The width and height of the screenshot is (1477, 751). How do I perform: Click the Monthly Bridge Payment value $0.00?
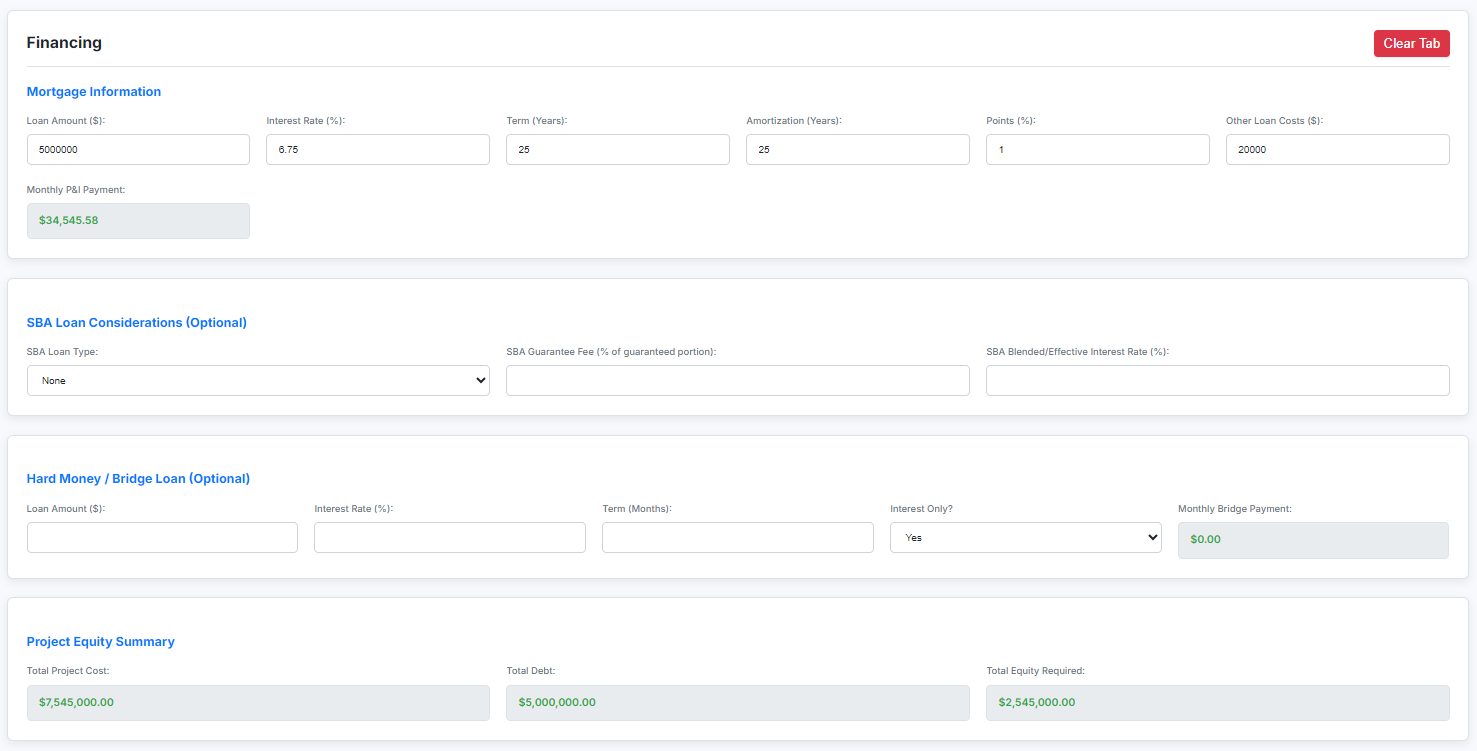click(x=1313, y=540)
